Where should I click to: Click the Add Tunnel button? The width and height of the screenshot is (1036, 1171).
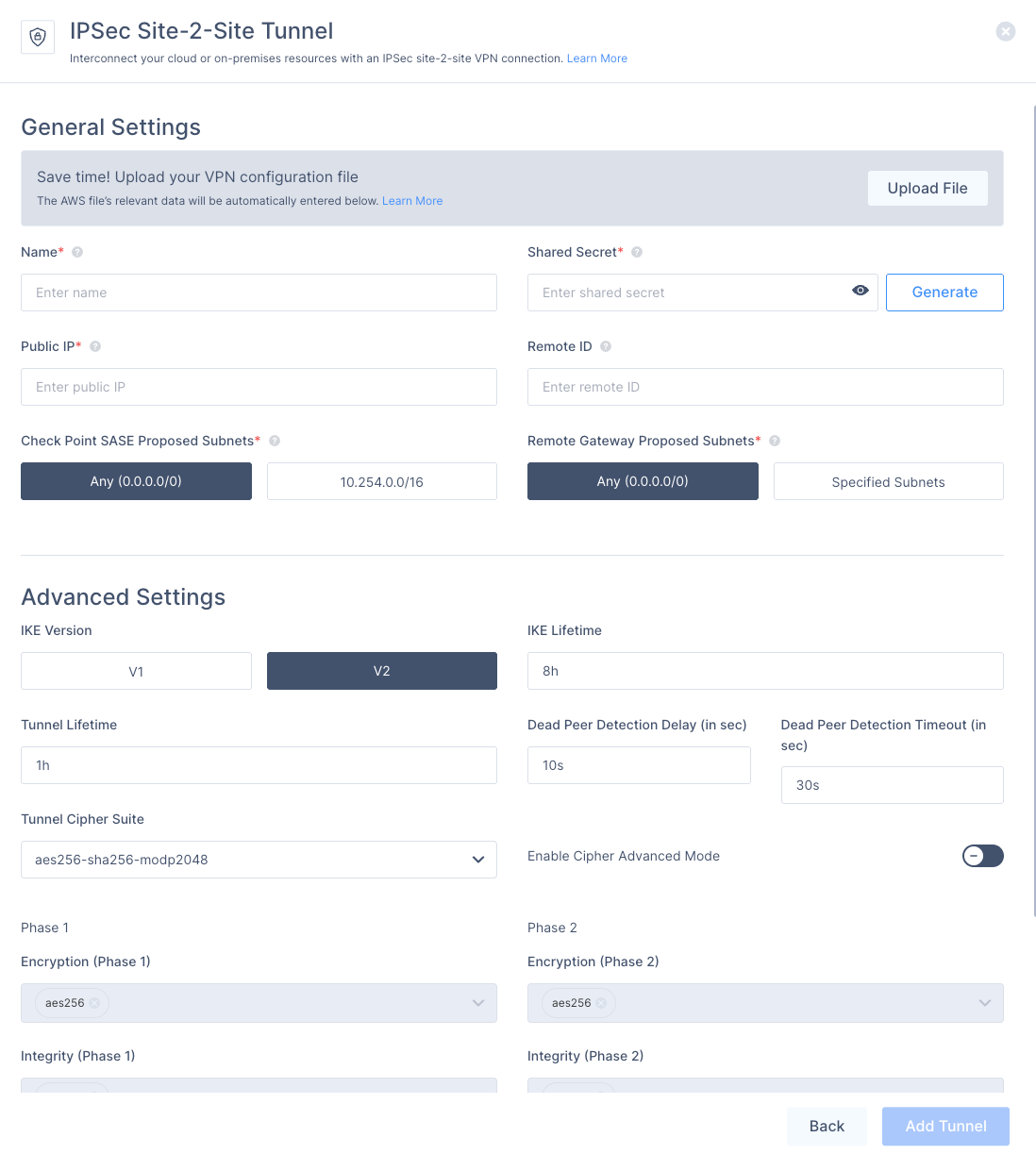pos(945,1126)
